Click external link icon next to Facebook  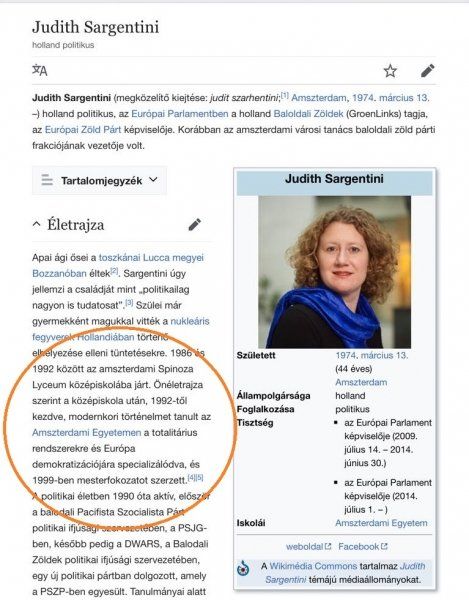pyautogui.click(x=384, y=546)
